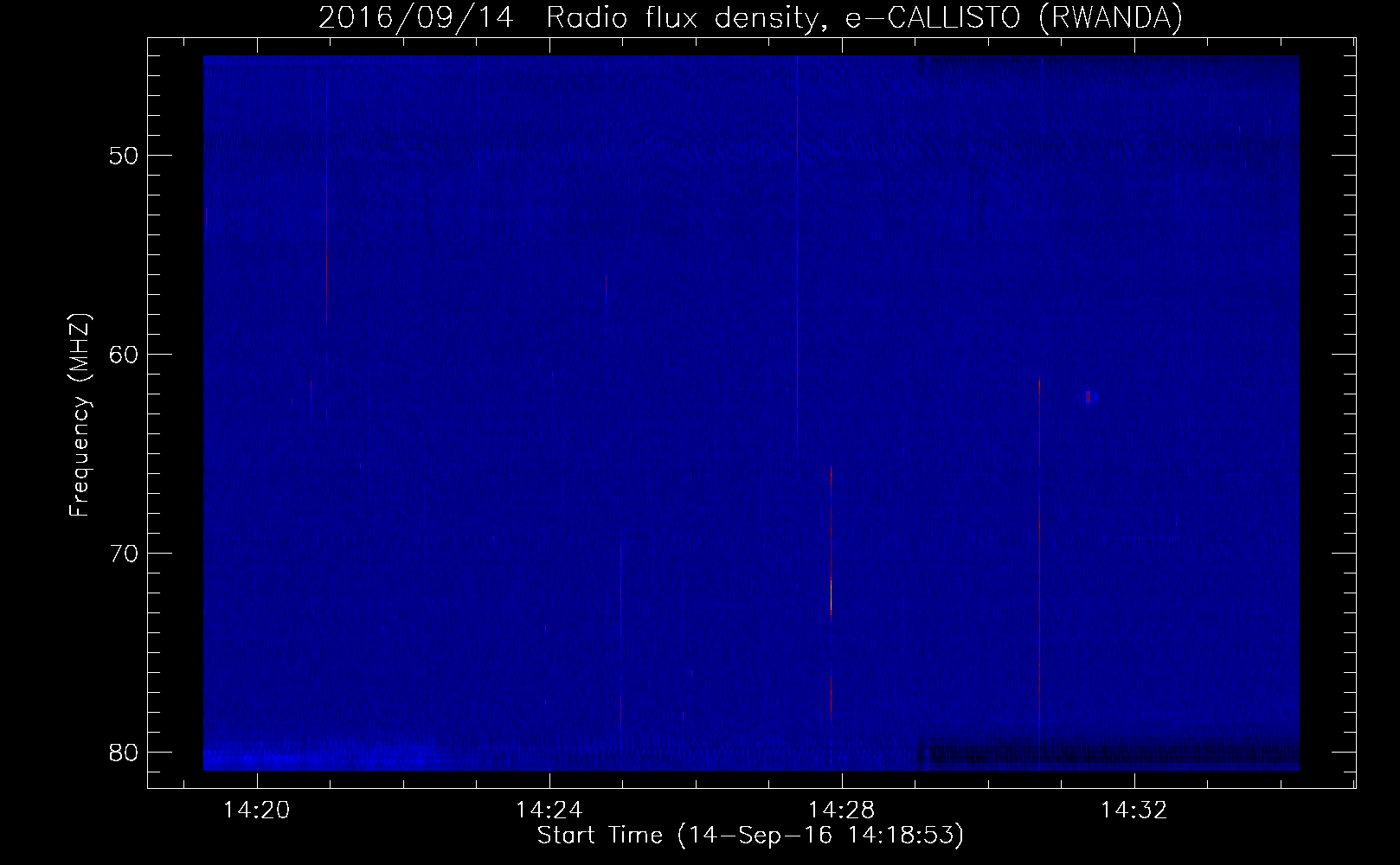Click the 14:32 time tick label

[1134, 811]
